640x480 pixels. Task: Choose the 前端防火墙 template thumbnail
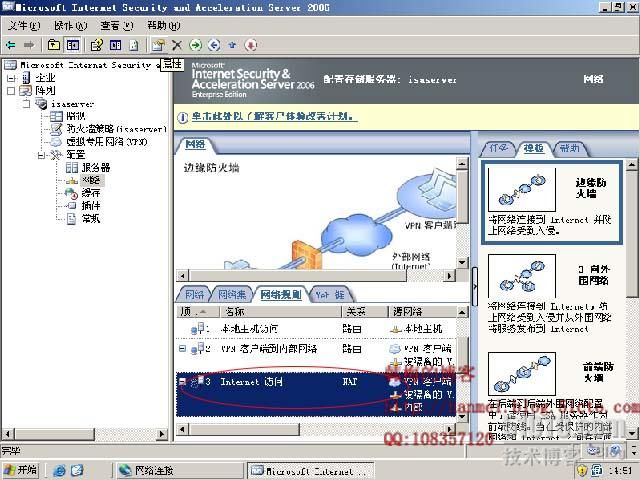[x=522, y=374]
